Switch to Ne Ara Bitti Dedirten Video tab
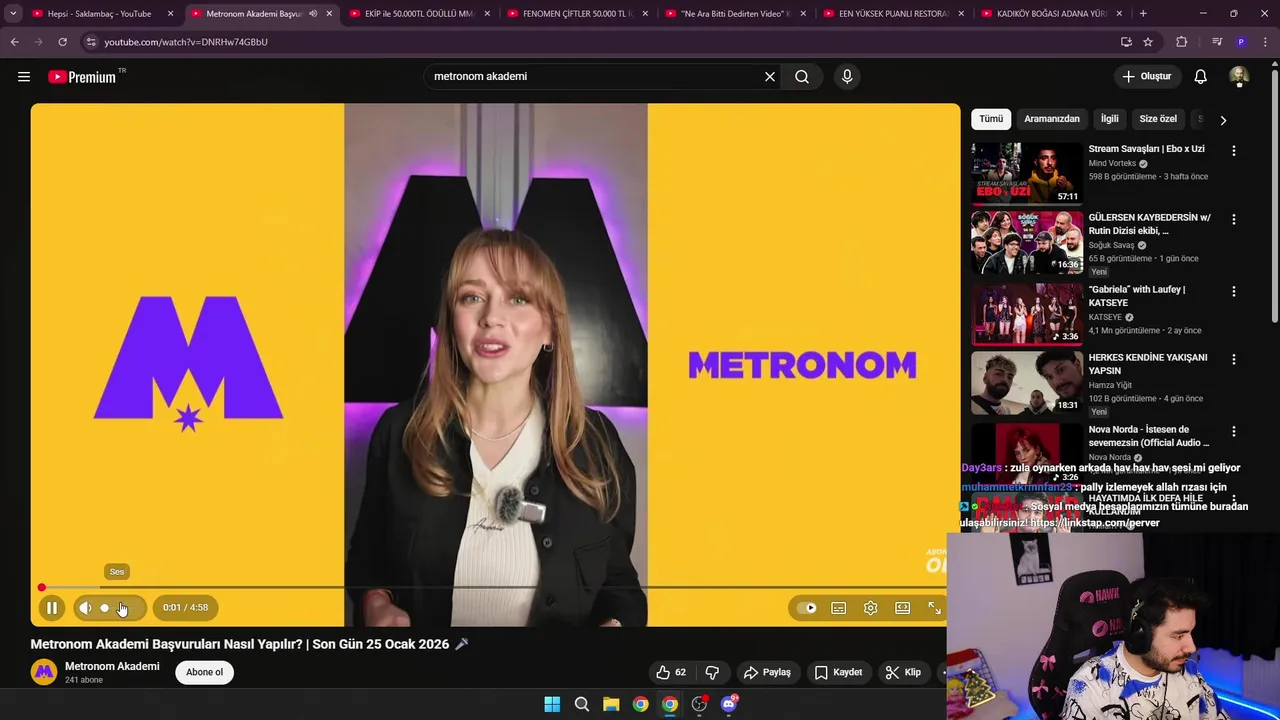Screen dimensions: 1280x720 click(737, 14)
